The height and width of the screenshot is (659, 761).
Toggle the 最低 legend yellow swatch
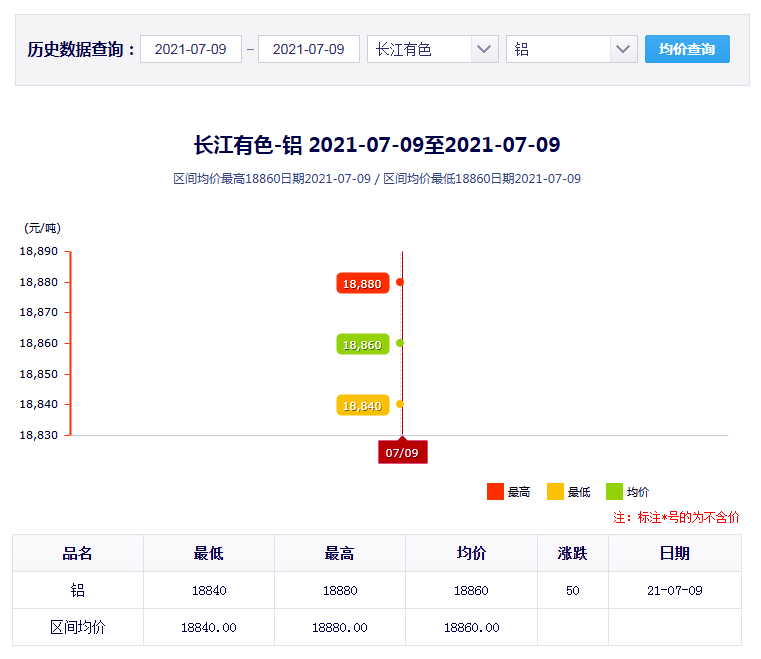[555, 492]
